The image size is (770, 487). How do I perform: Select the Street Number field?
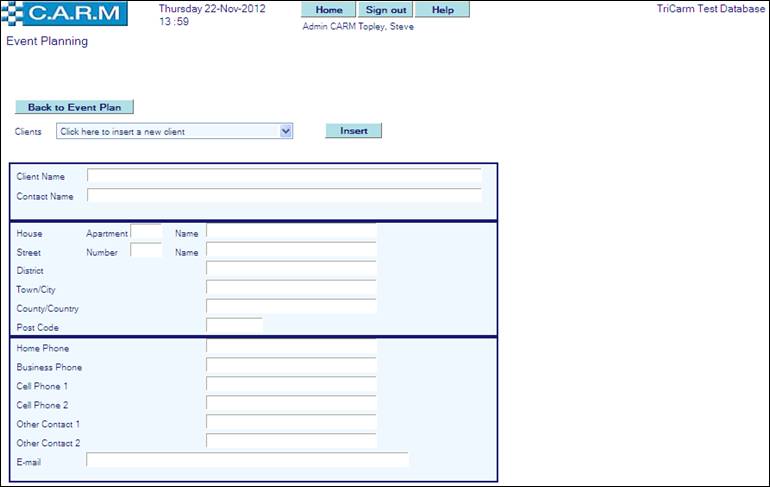146,252
